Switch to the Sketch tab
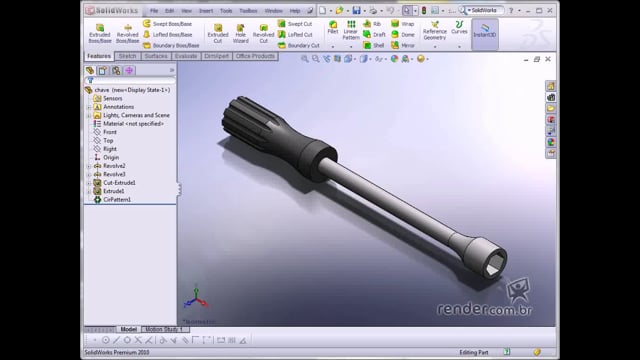The height and width of the screenshot is (360, 640). tap(127, 56)
